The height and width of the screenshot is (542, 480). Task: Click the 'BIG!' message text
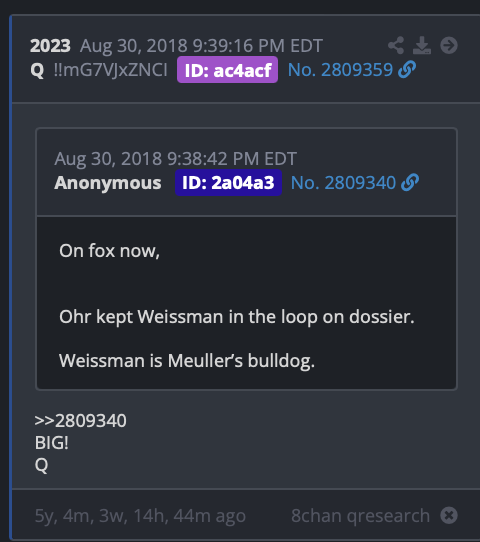52,442
